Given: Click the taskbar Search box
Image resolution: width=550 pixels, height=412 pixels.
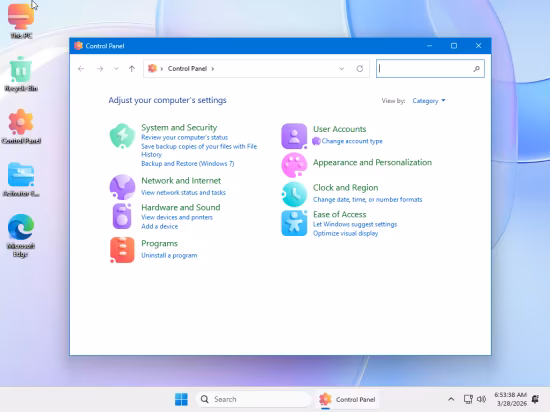Looking at the screenshot, I should coord(253,399).
